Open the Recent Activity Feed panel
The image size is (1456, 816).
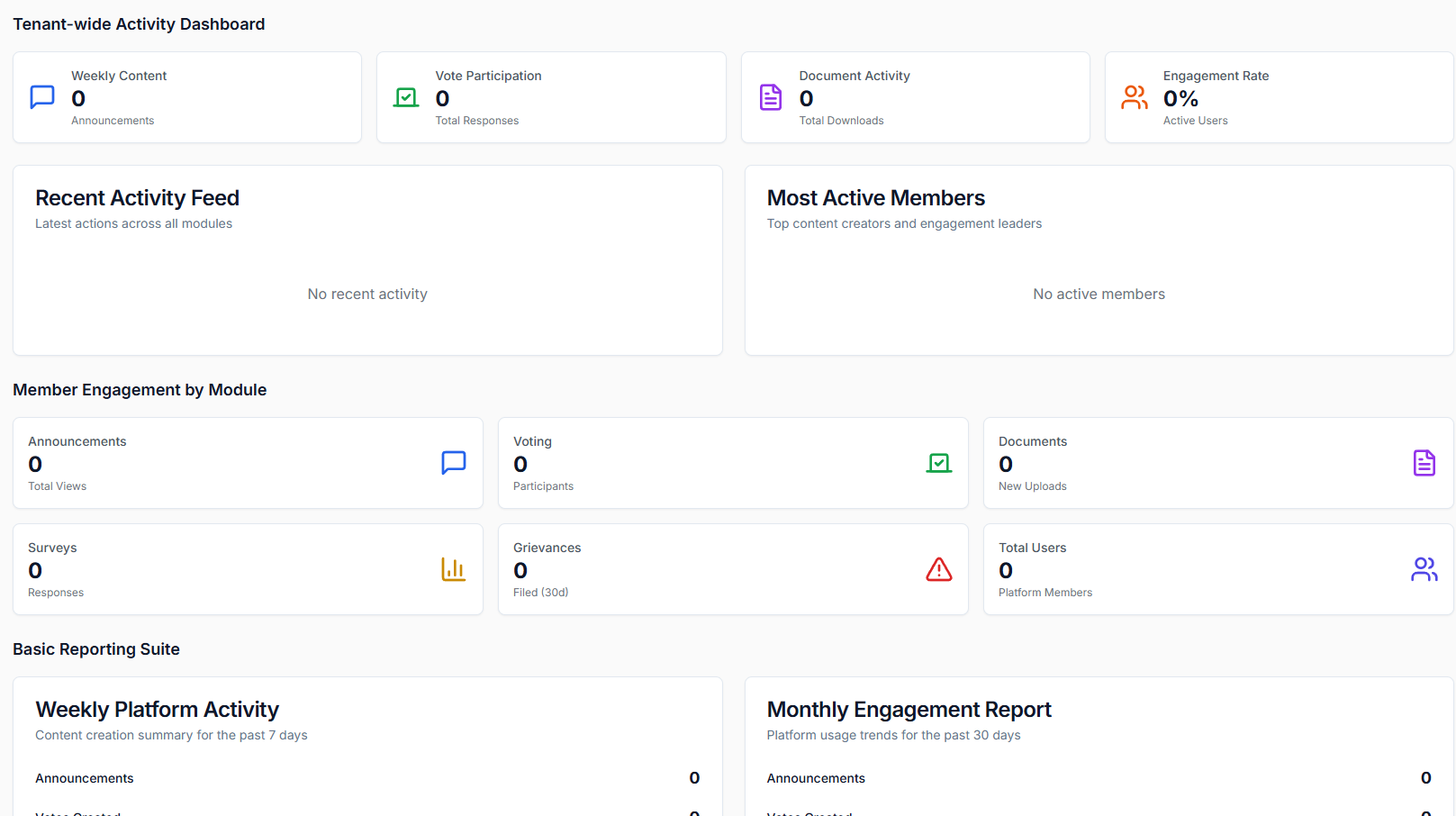pyautogui.click(x=366, y=260)
